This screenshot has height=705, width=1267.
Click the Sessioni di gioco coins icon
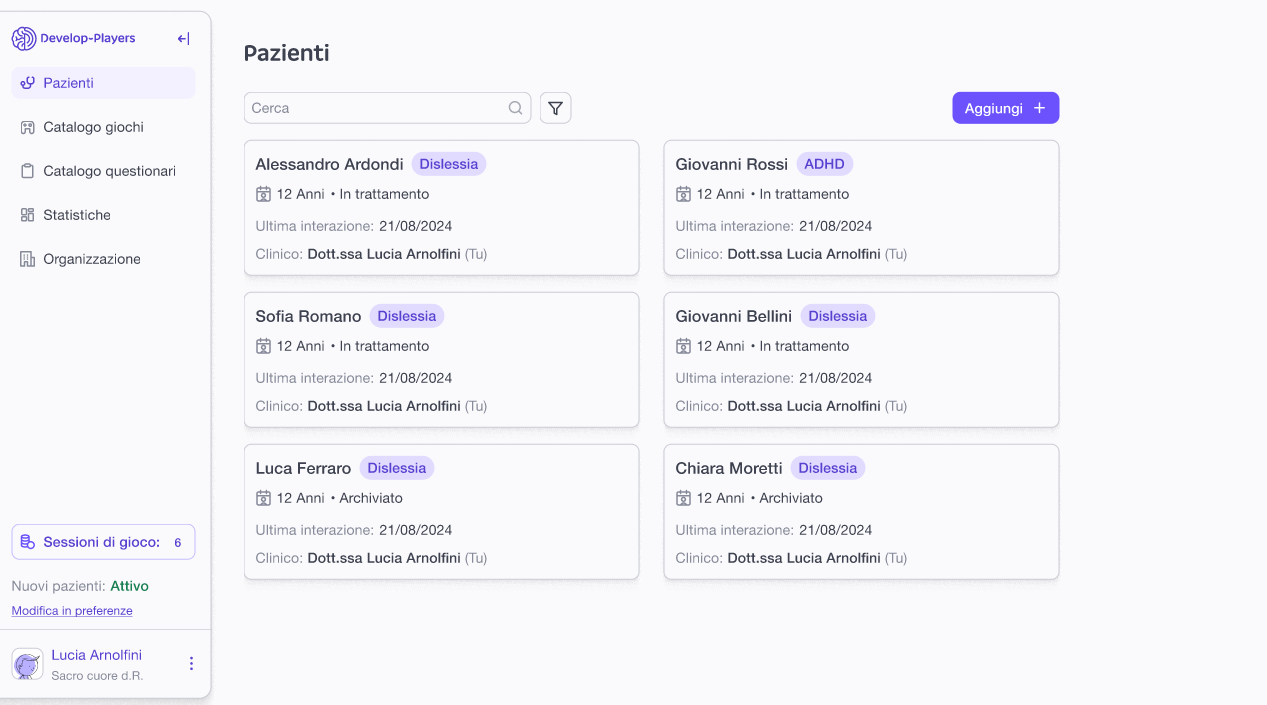pyautogui.click(x=28, y=542)
